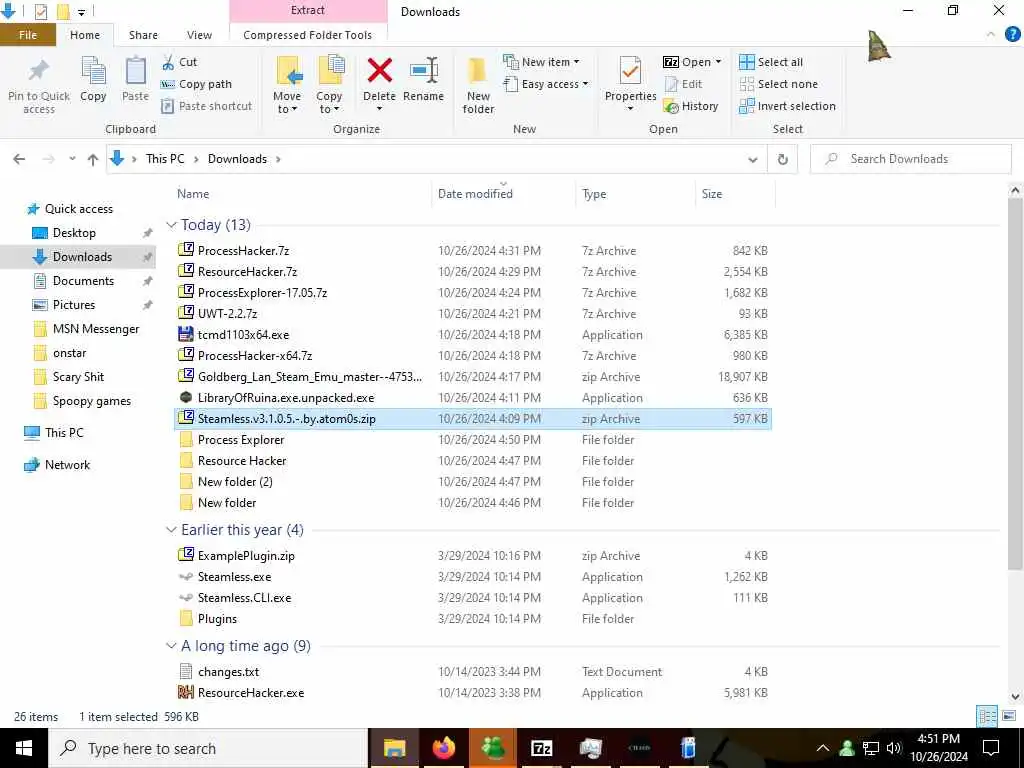The width and height of the screenshot is (1024, 768).
Task: Rename the selected file via ribbon
Action: coord(423,80)
